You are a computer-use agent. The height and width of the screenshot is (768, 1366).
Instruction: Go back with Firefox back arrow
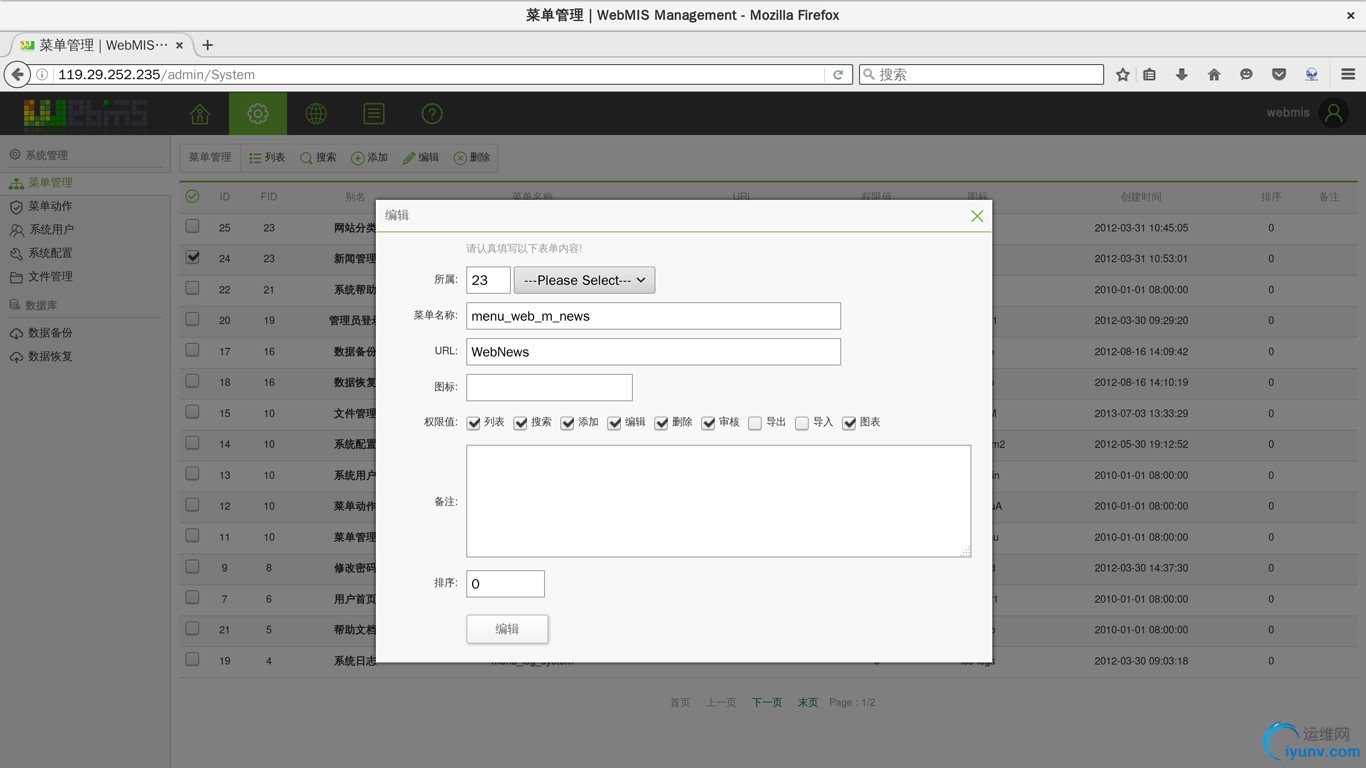click(17, 74)
